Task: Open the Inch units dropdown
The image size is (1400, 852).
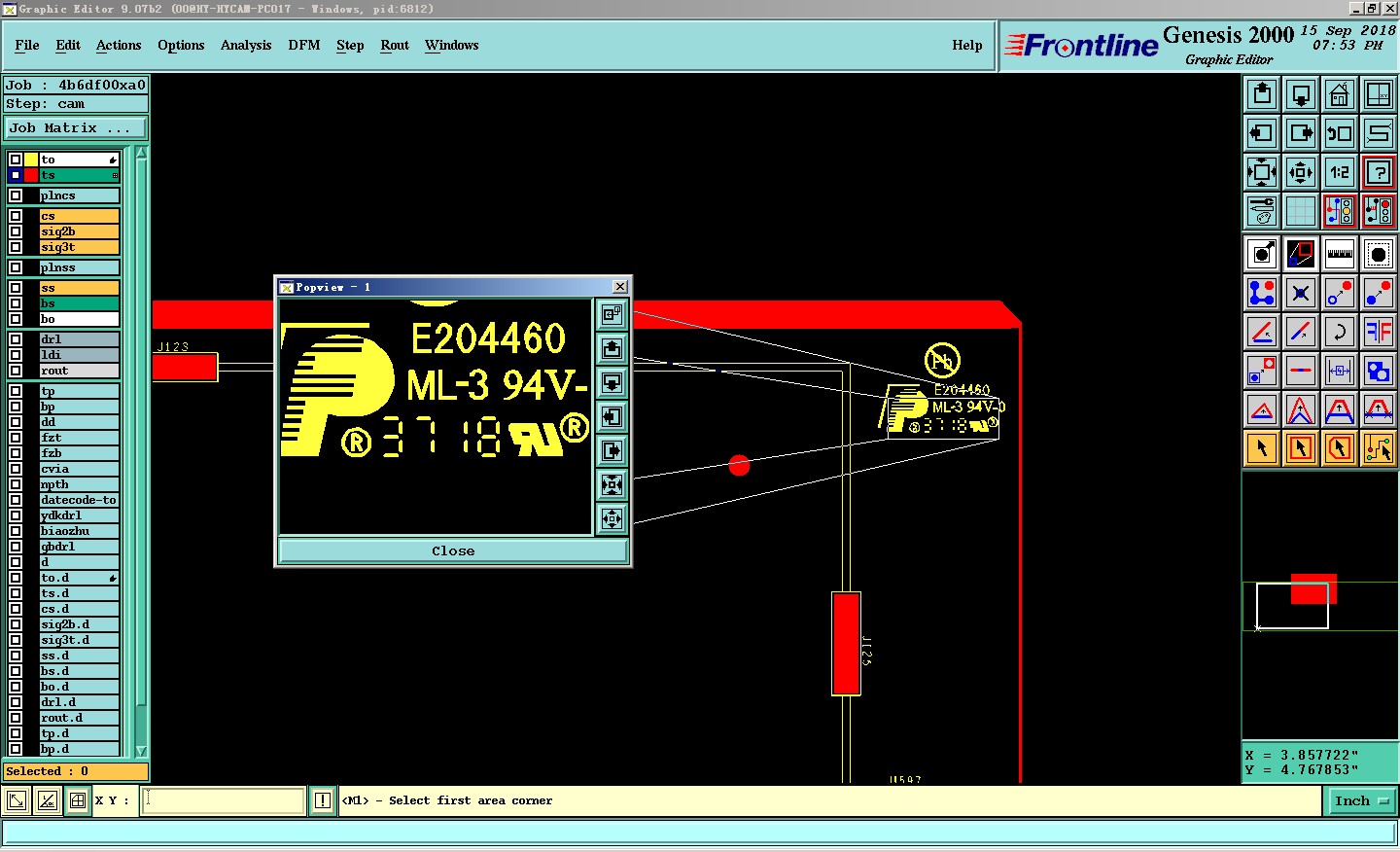Action: (1360, 801)
